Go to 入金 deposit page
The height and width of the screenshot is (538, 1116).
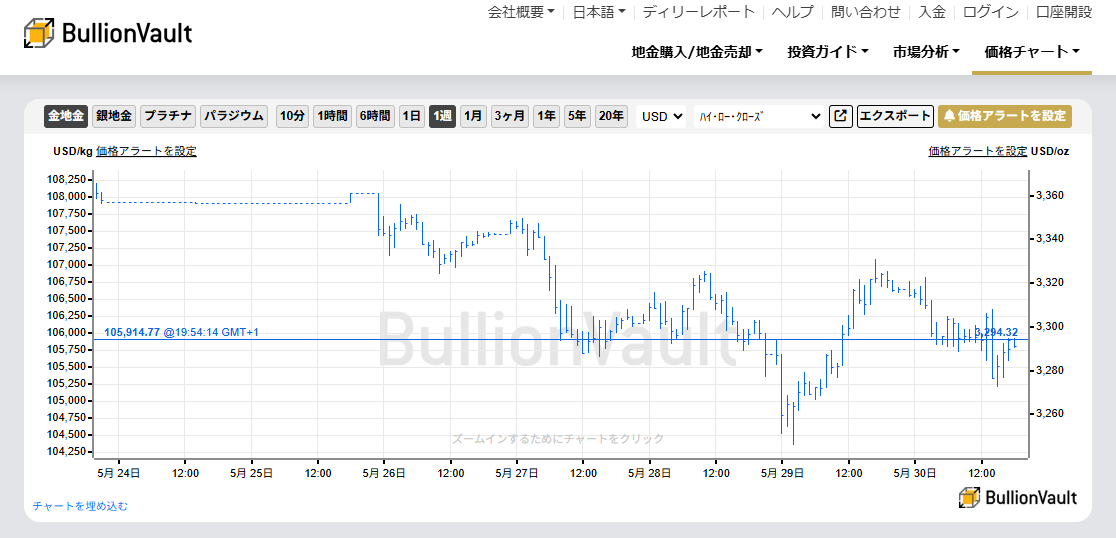pos(932,12)
